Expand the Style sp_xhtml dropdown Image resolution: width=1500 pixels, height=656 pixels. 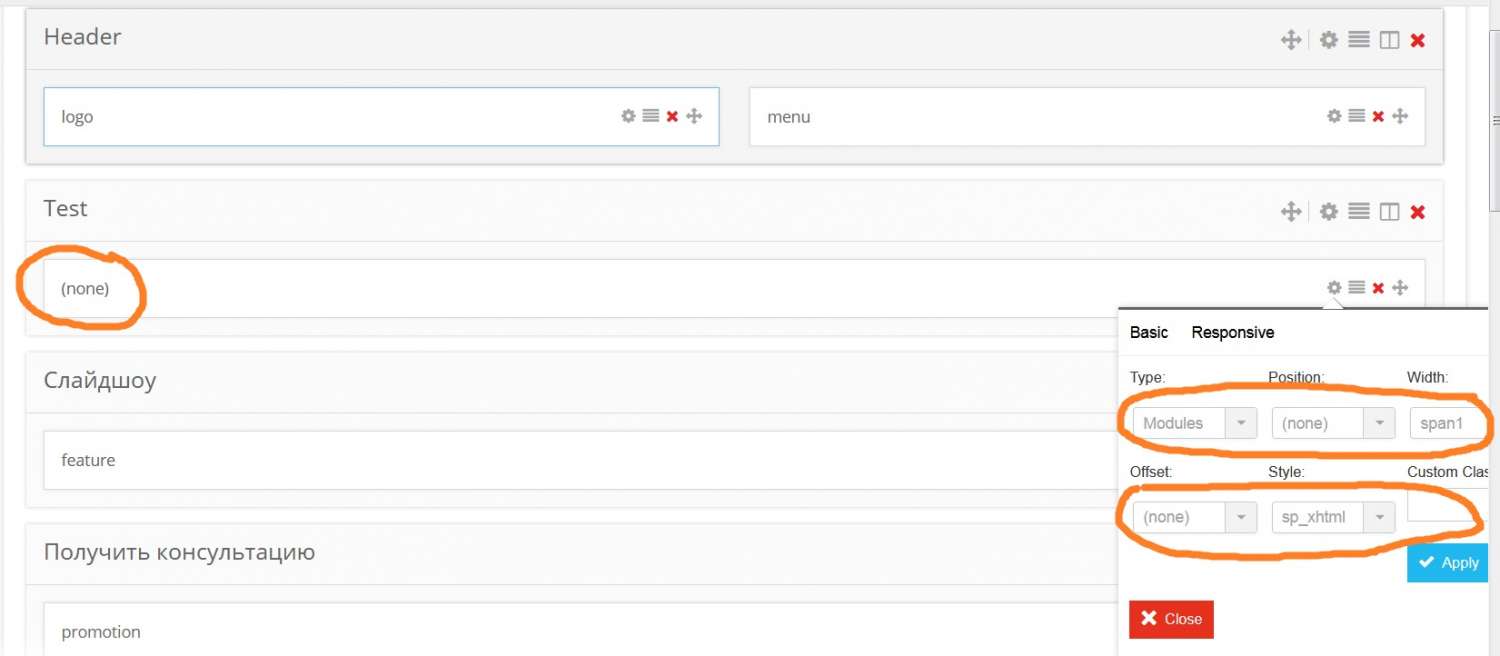coord(1332,517)
